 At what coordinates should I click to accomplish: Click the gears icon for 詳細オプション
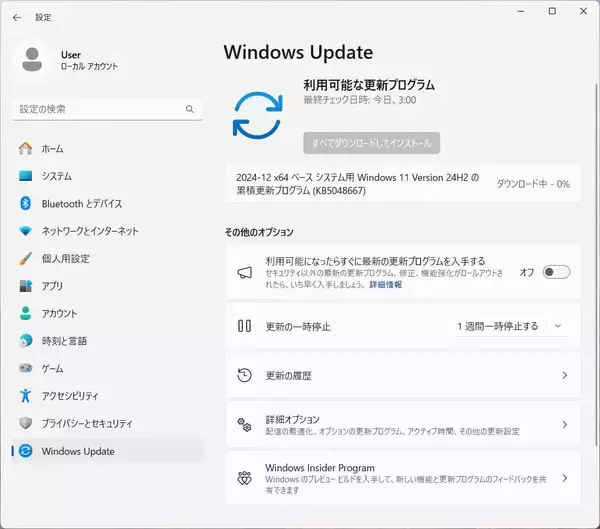[x=245, y=425]
